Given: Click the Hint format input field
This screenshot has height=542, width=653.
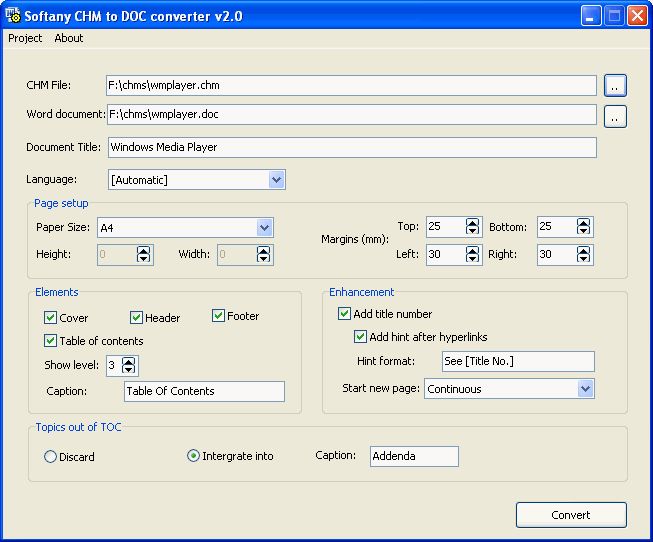Looking at the screenshot, I should (517, 361).
